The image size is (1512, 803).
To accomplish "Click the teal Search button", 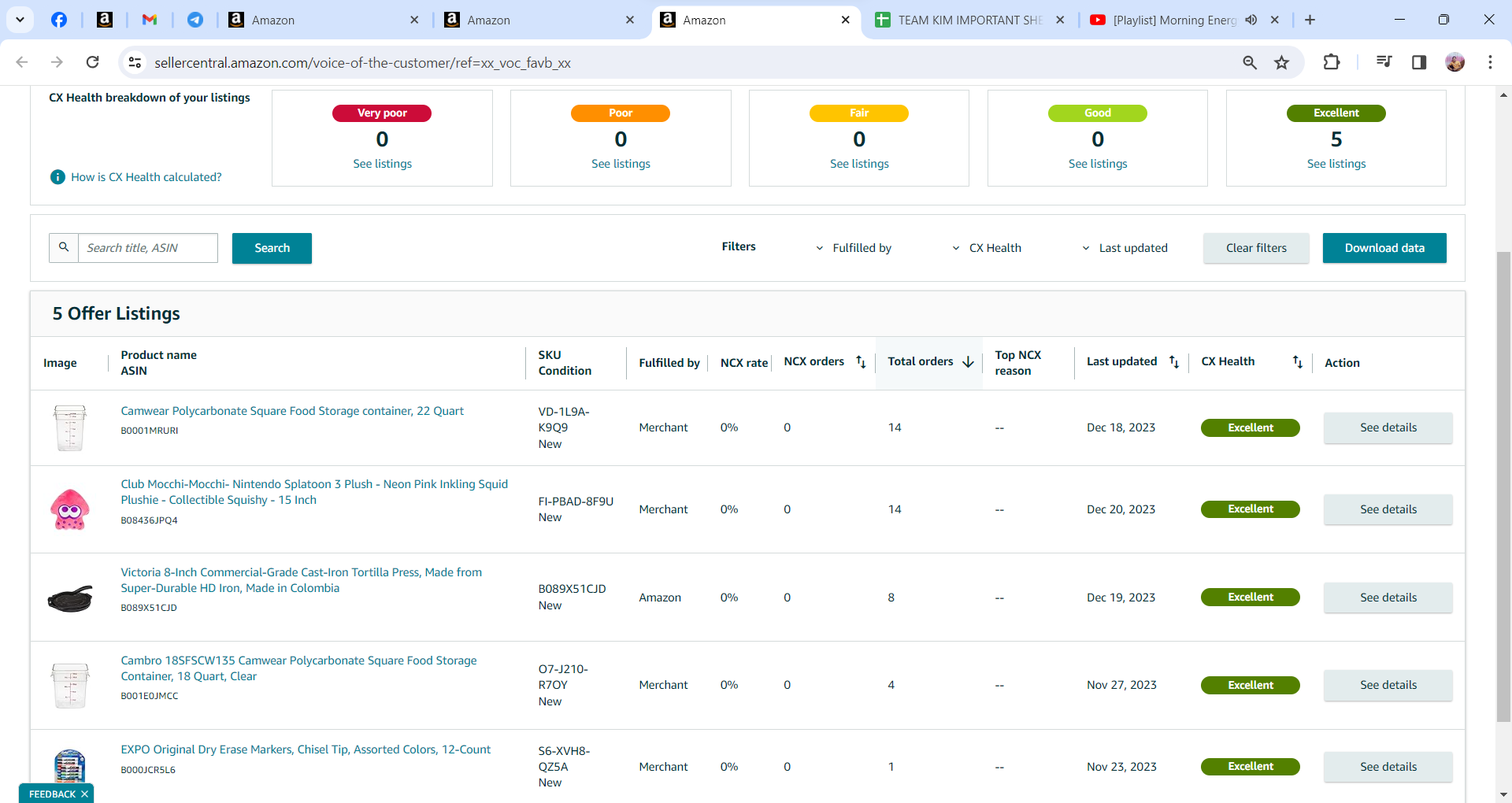I will tap(272, 248).
